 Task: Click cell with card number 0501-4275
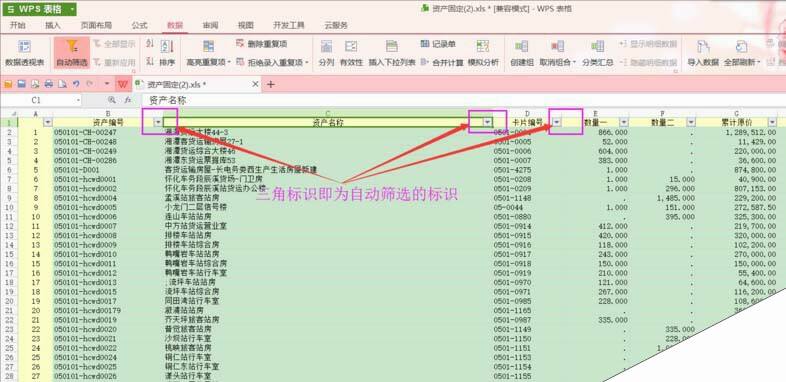527,169
